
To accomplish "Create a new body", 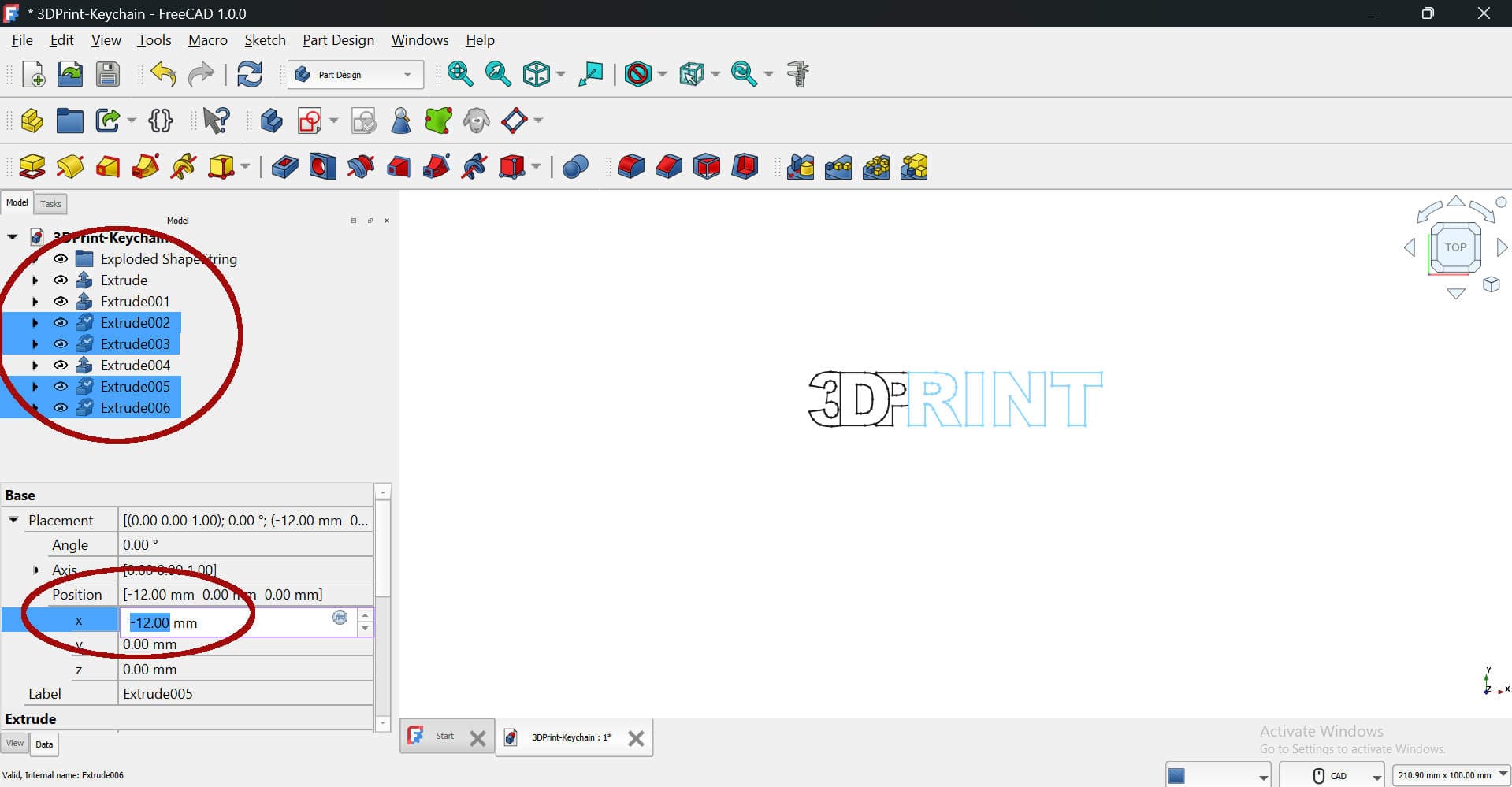I will pyautogui.click(x=271, y=121).
